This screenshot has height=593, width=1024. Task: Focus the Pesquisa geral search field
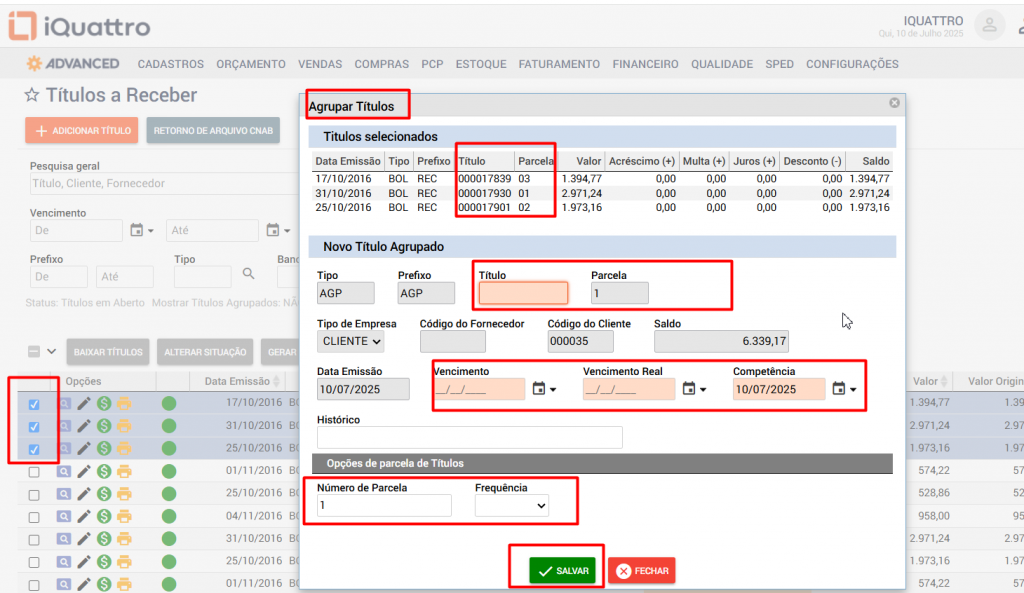[x=163, y=184]
